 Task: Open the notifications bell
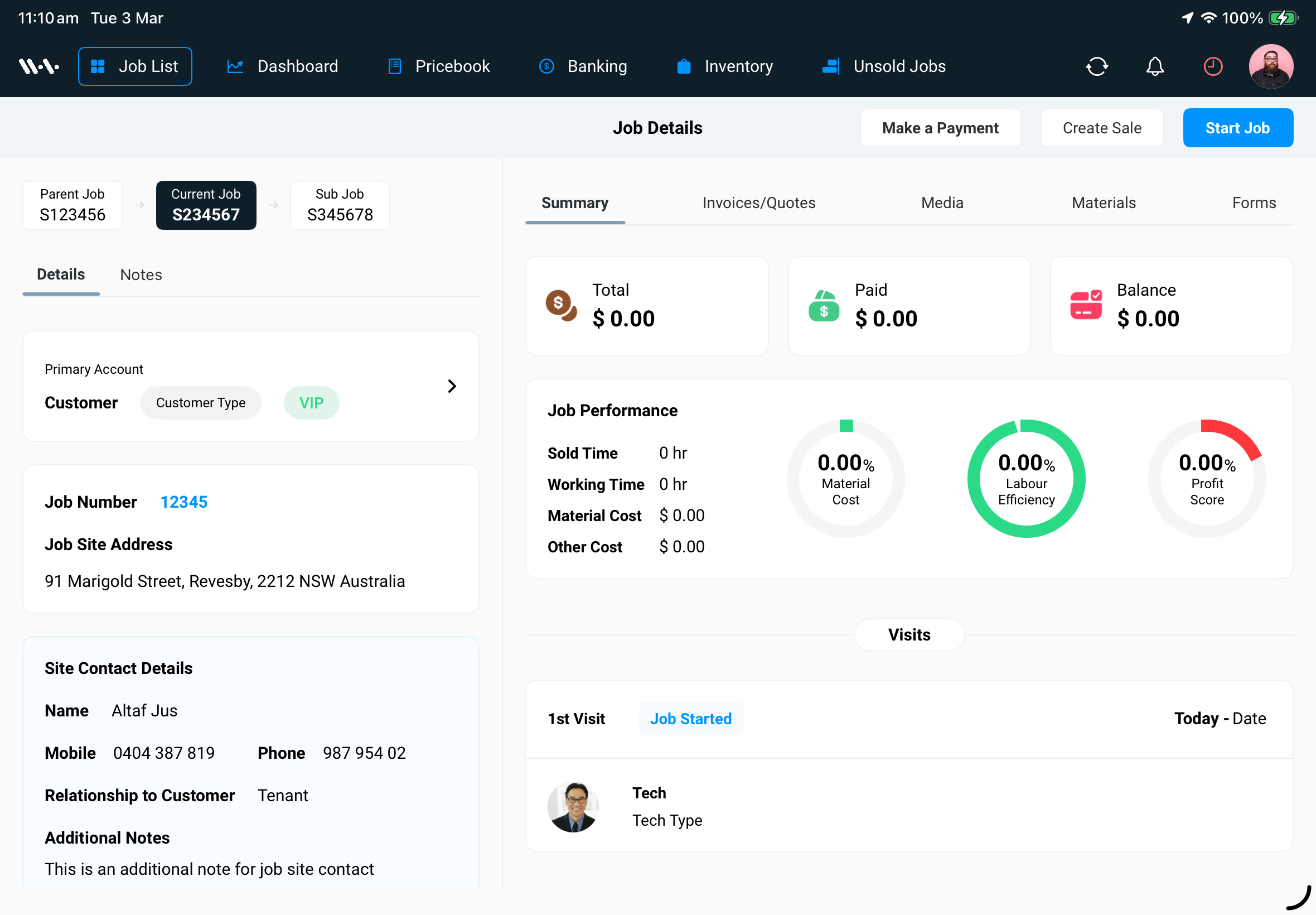[x=1154, y=66]
